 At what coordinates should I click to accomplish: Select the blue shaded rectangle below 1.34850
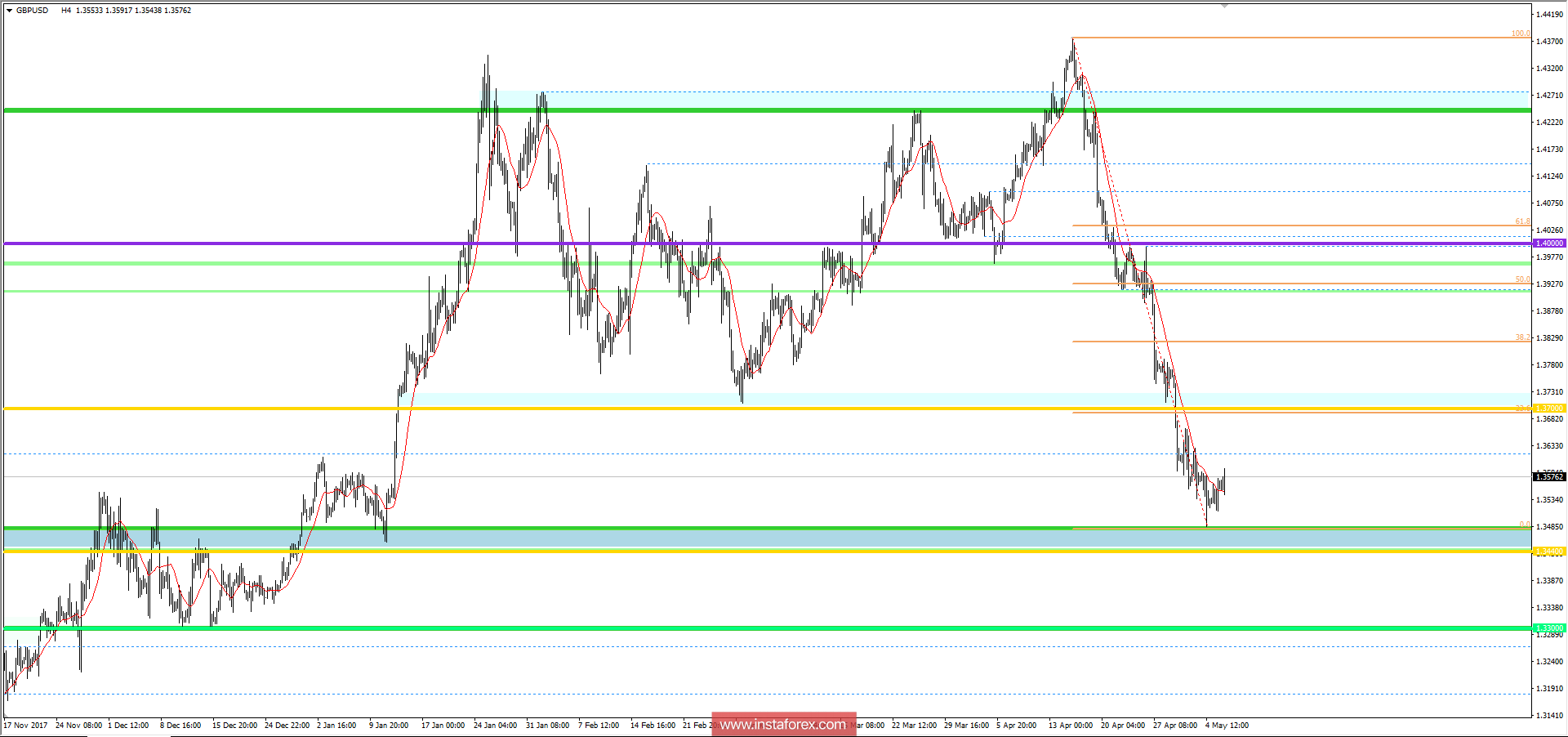[x=766, y=539]
